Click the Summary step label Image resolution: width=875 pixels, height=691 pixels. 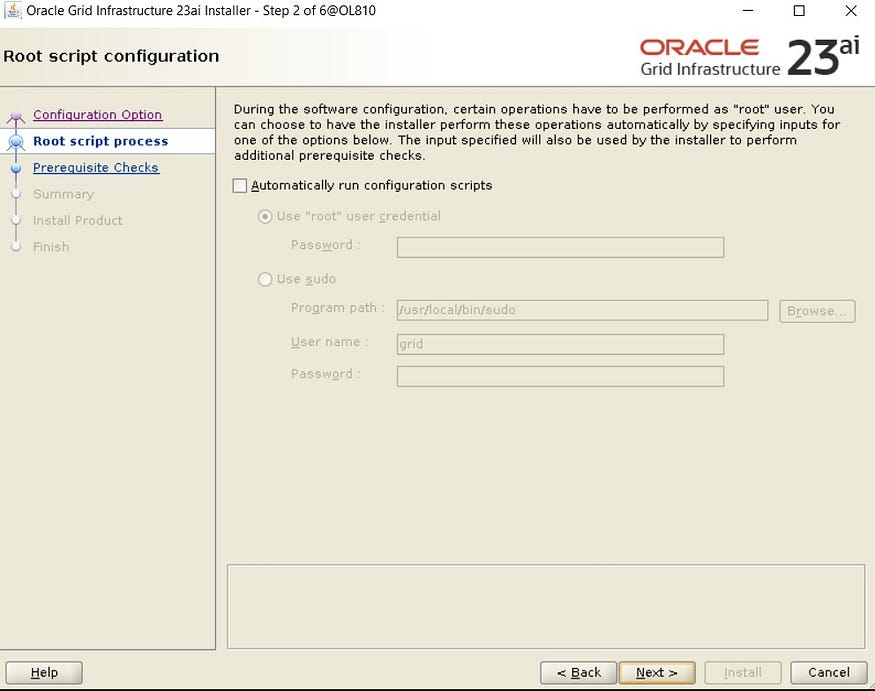[x=63, y=194]
